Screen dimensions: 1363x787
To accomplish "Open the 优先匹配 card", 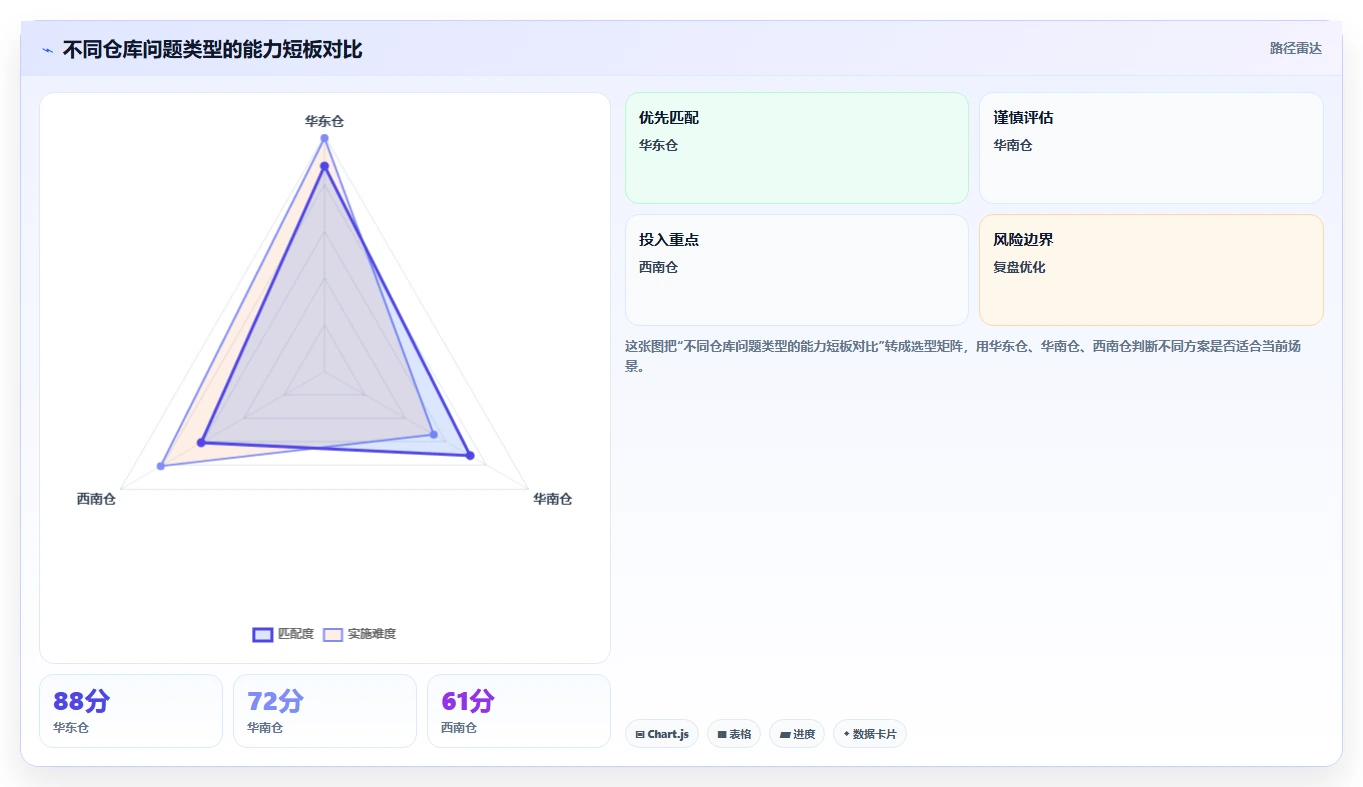I will point(797,148).
